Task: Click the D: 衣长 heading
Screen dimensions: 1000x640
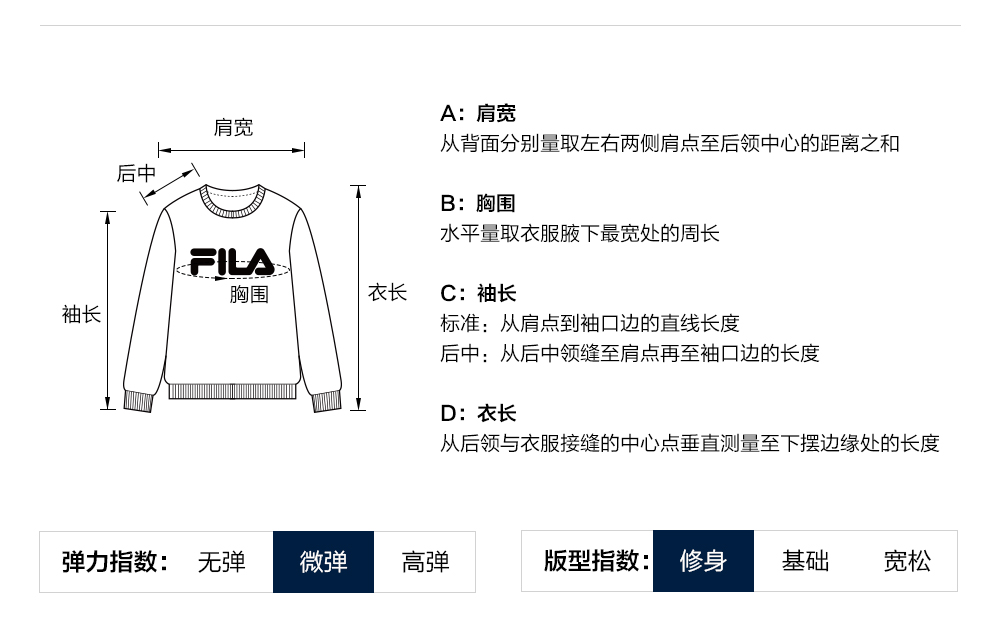Action: coord(478,413)
